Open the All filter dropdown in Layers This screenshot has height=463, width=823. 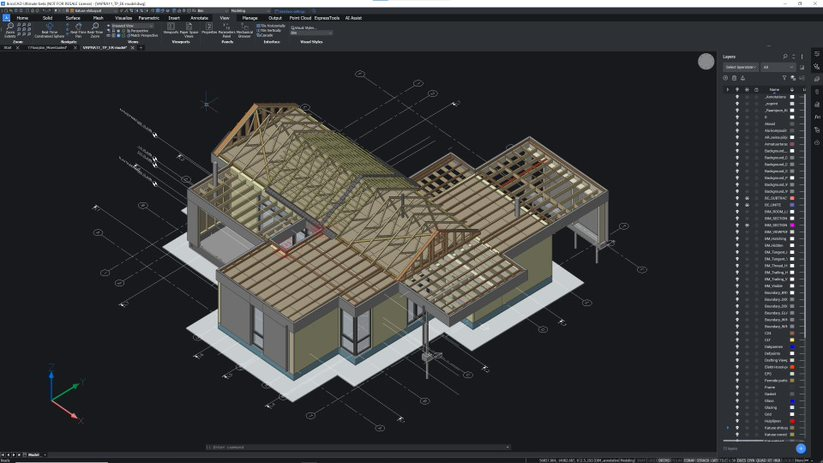[778, 67]
